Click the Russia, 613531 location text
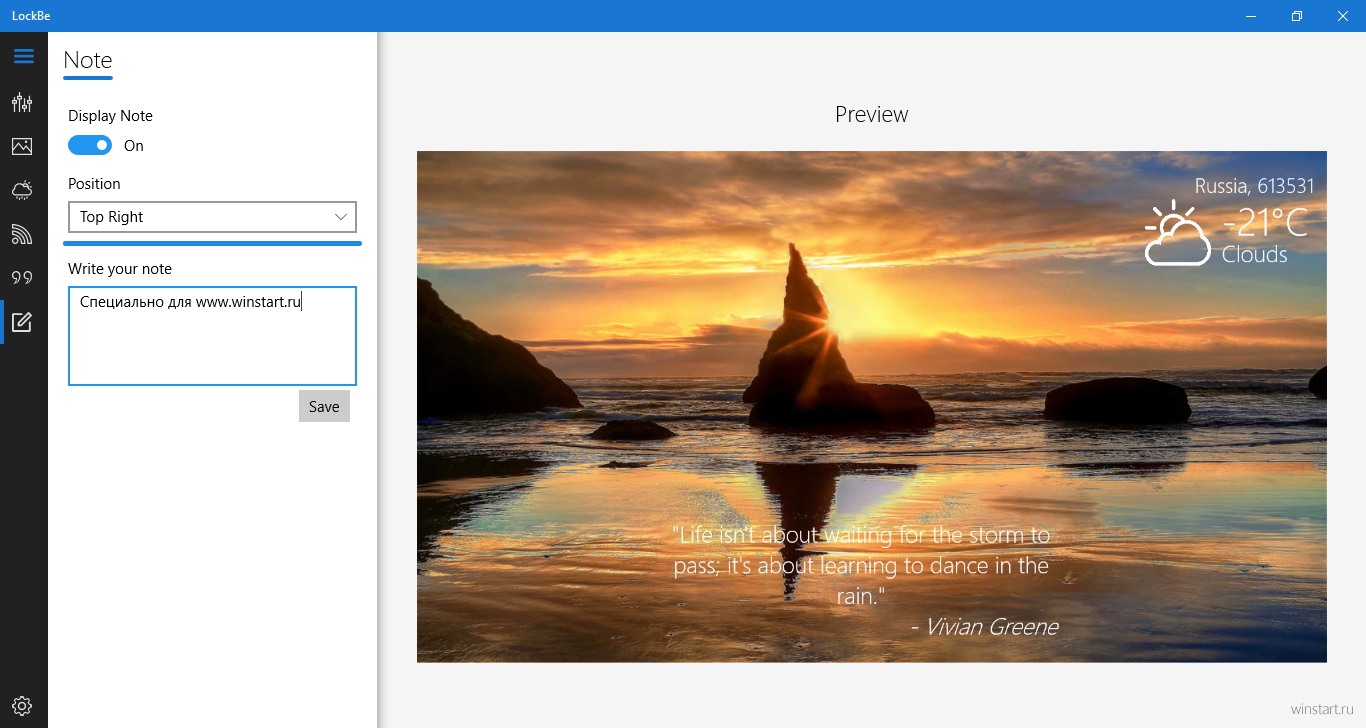This screenshot has width=1366, height=728. pos(1254,186)
